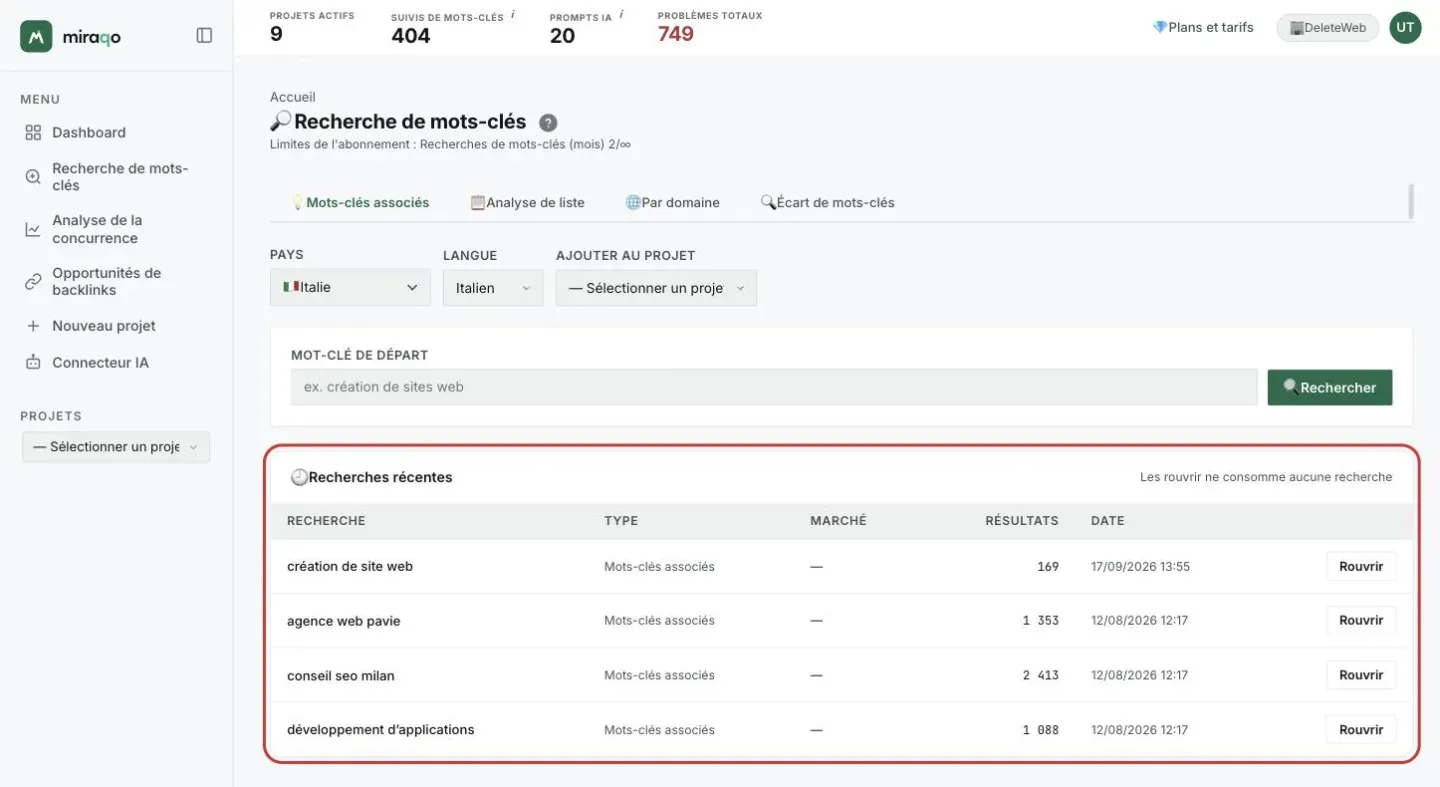Expand the Pays Italie dropdown
The width and height of the screenshot is (1440, 787).
tap(350, 287)
